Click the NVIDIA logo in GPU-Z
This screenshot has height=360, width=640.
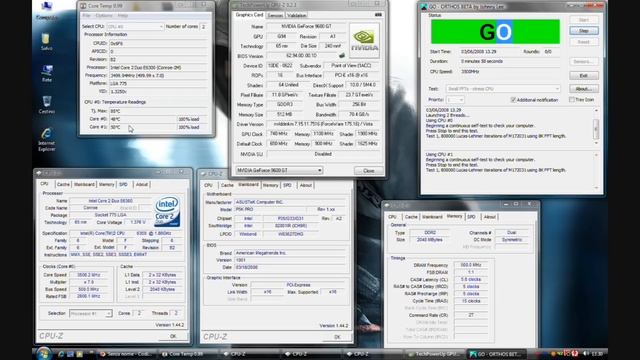tap(364, 41)
